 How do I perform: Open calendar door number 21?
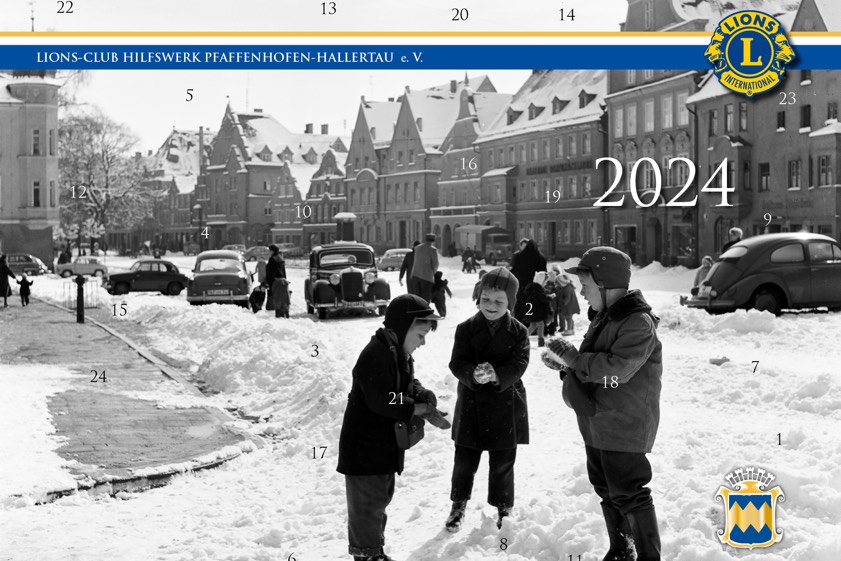click(397, 399)
